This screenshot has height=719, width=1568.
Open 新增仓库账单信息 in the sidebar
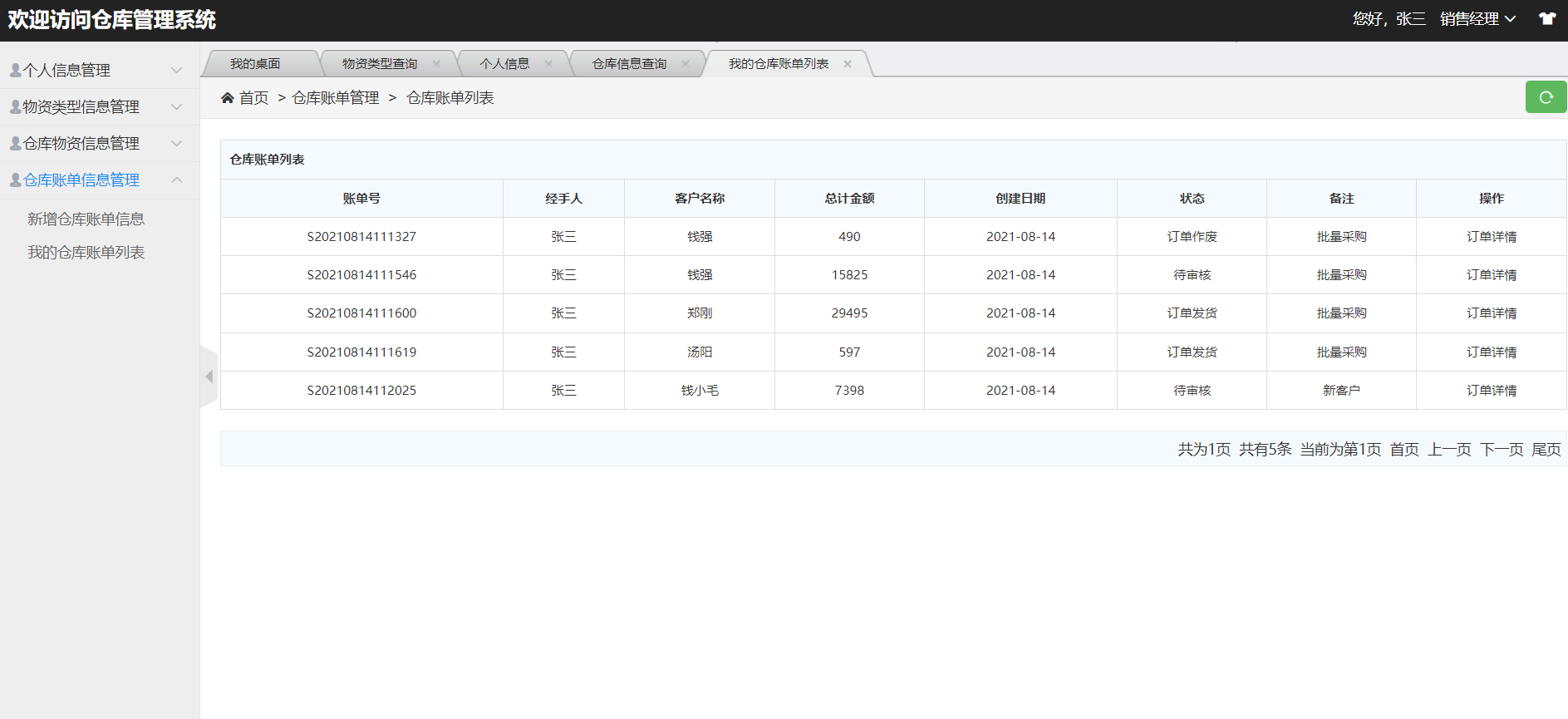pyautogui.click(x=86, y=219)
